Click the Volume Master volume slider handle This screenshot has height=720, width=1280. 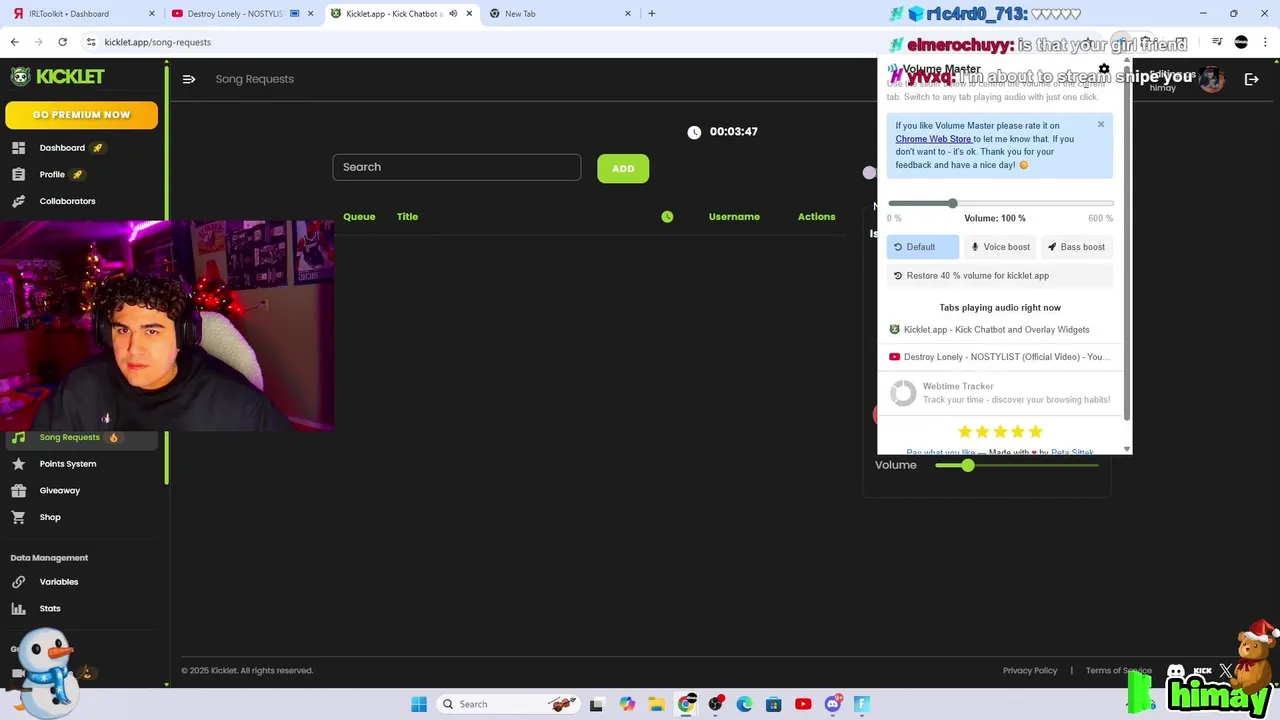(952, 203)
